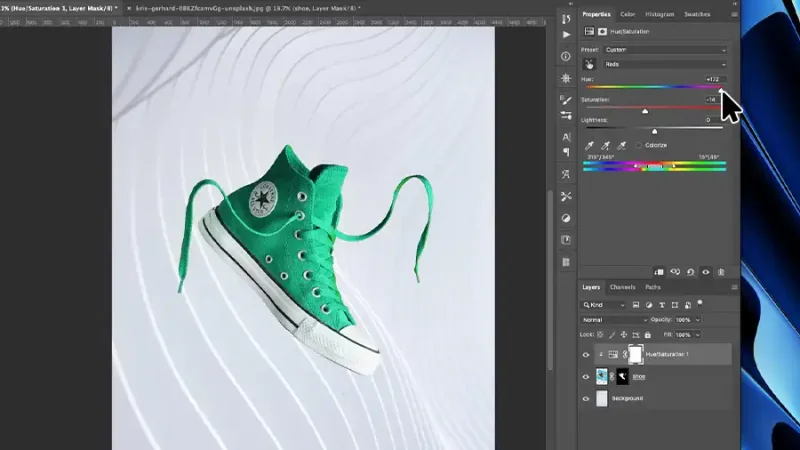Filter layers by type layers icon
Viewport: 800px width, 450px height.
662,305
